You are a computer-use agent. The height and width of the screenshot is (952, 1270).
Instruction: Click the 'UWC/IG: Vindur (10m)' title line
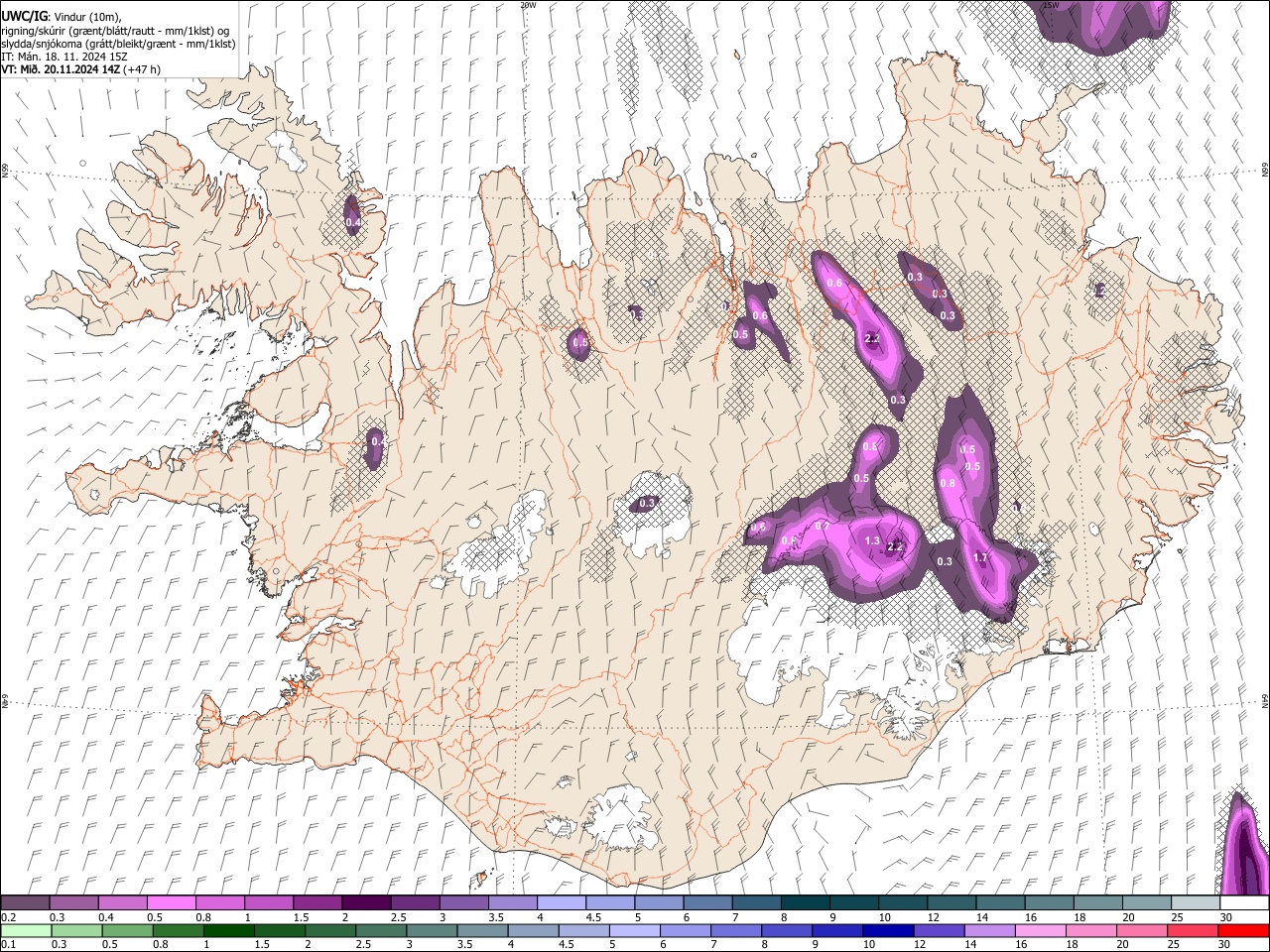pos(62,17)
